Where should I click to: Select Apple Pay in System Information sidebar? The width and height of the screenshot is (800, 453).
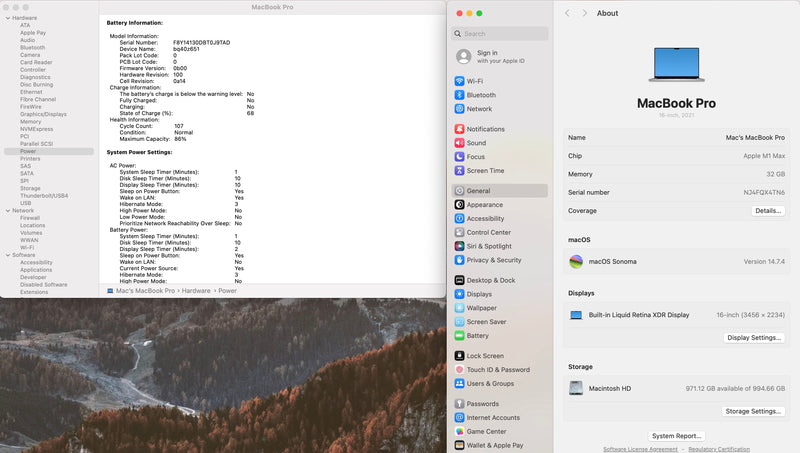click(x=33, y=33)
